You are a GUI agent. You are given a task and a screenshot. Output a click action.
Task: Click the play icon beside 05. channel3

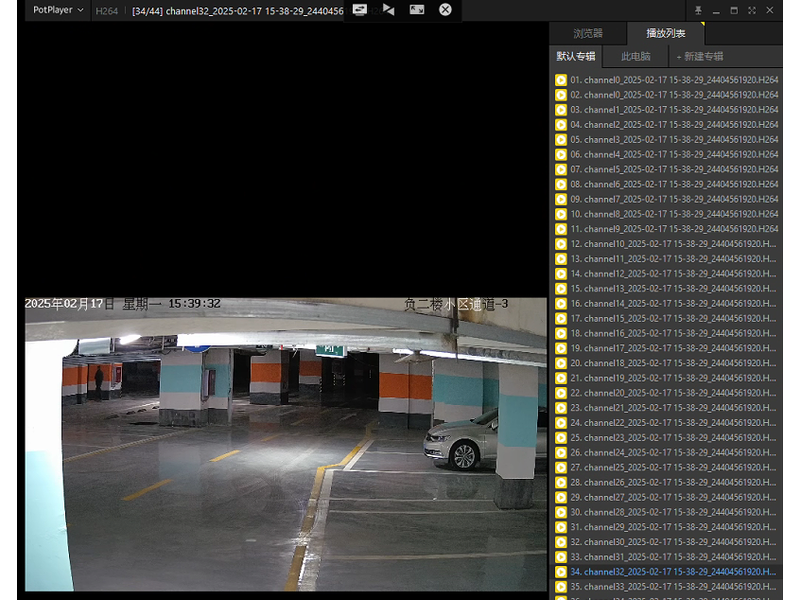[561, 140]
